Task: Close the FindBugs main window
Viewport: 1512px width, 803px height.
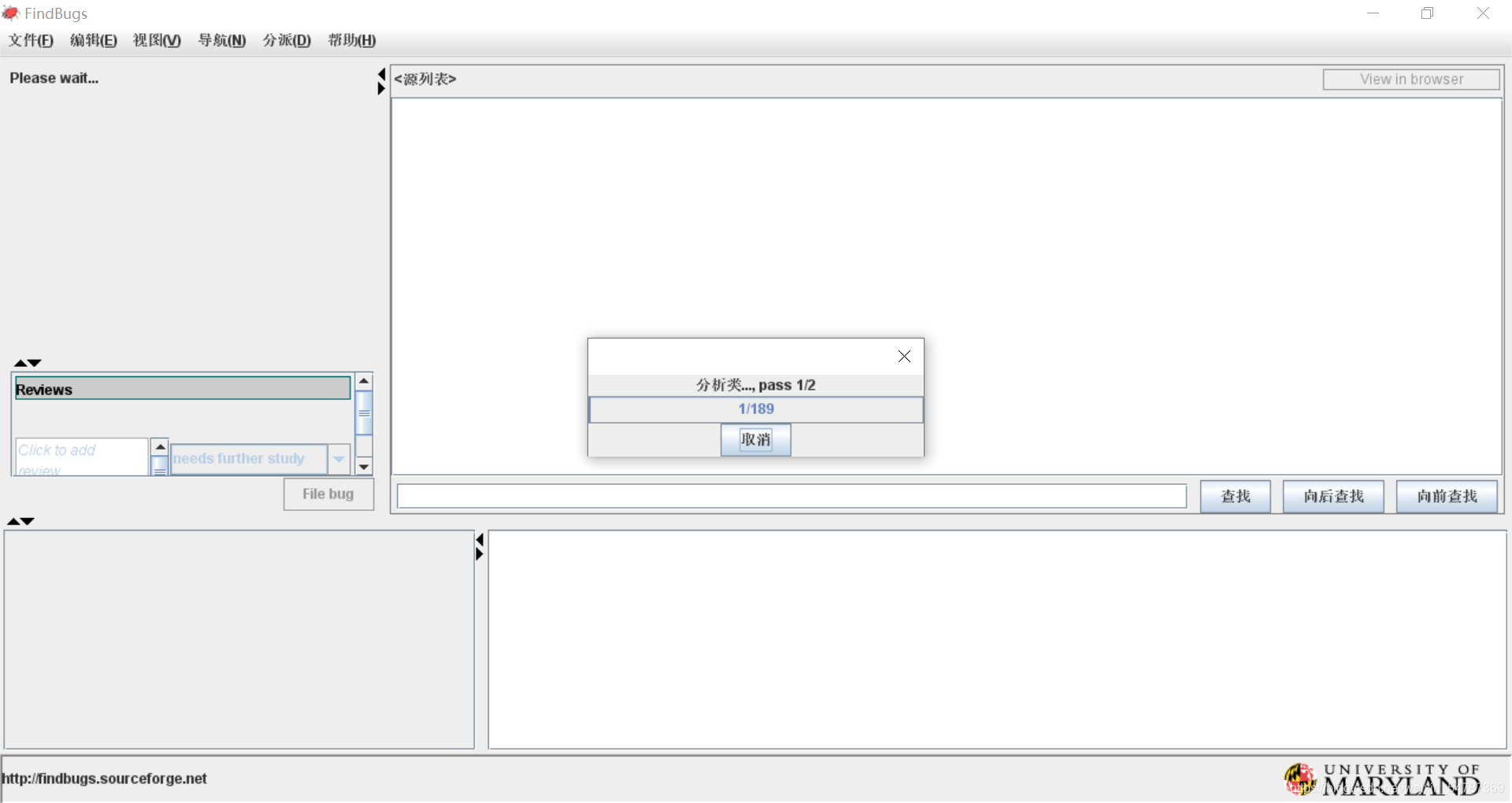Action: pos(1483,13)
